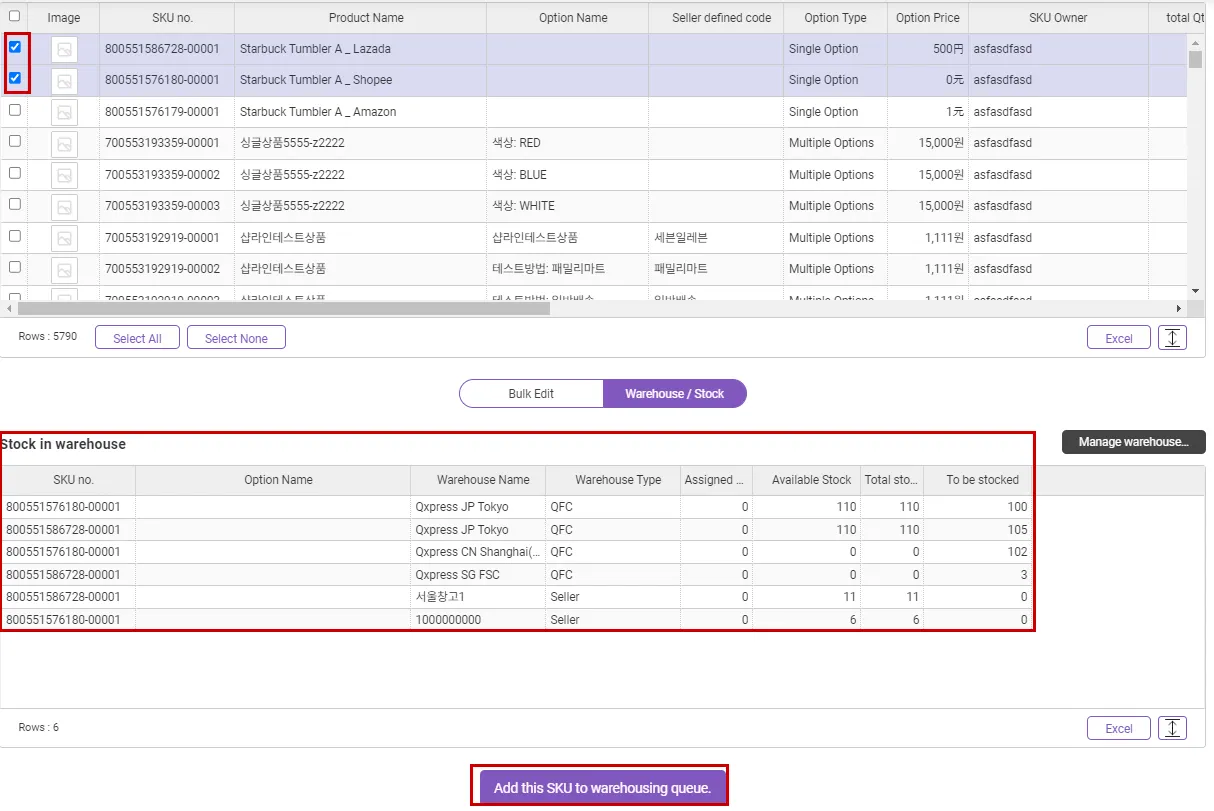Click expand-height icon beside top grid Excel button

[x=1172, y=338]
